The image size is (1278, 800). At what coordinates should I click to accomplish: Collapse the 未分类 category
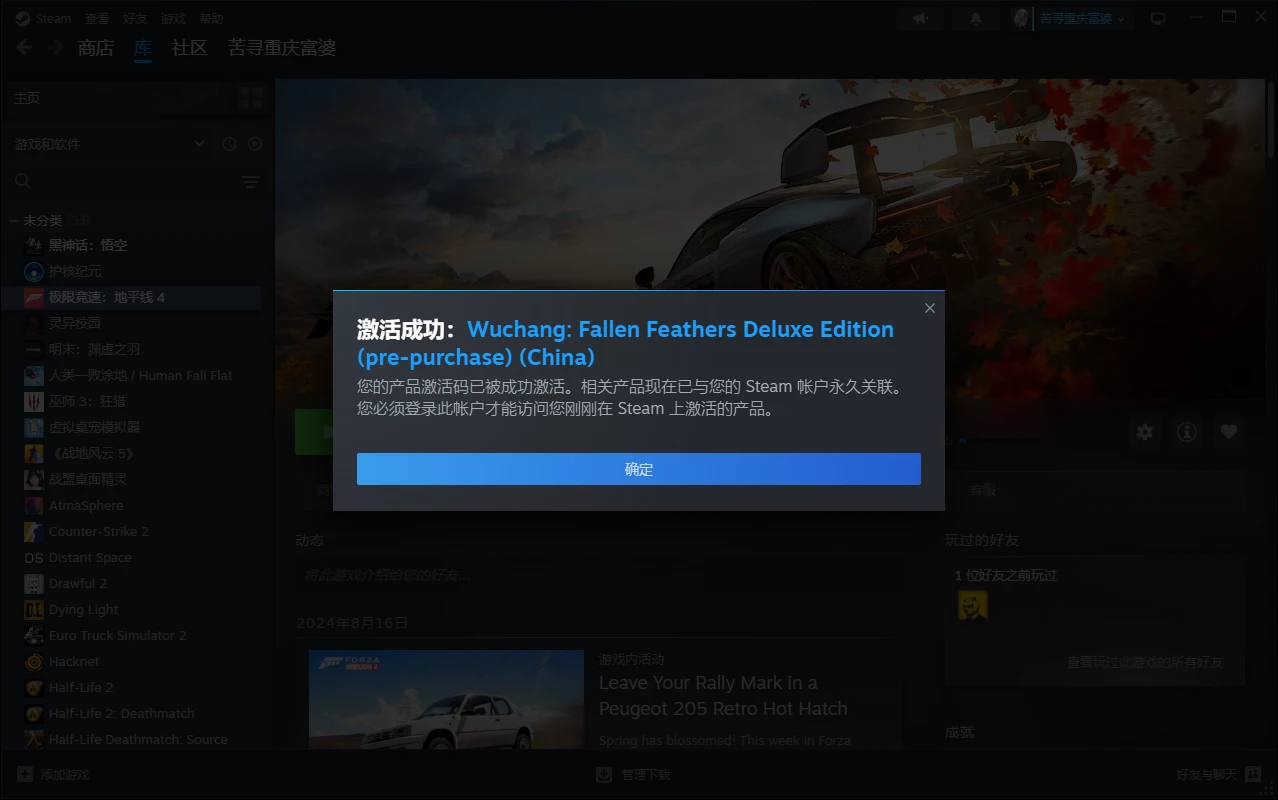15,220
